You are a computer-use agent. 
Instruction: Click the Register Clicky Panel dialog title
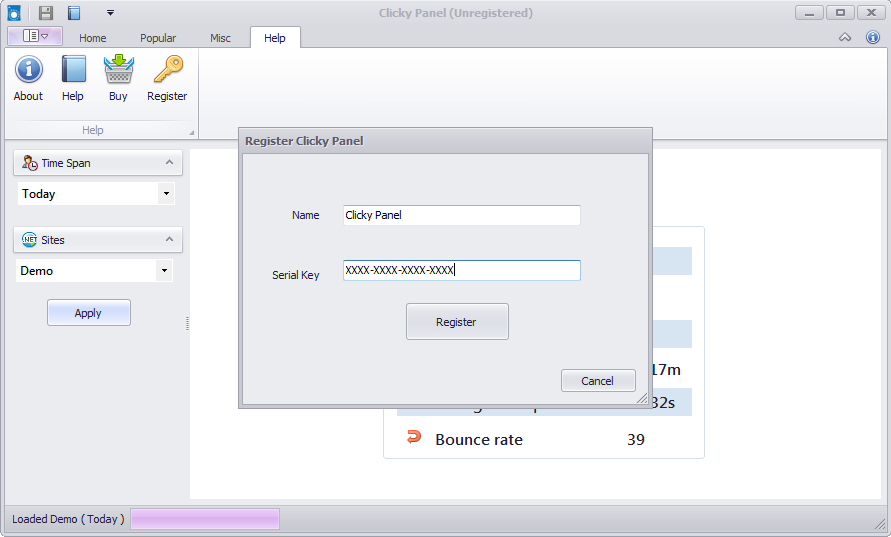click(x=304, y=141)
